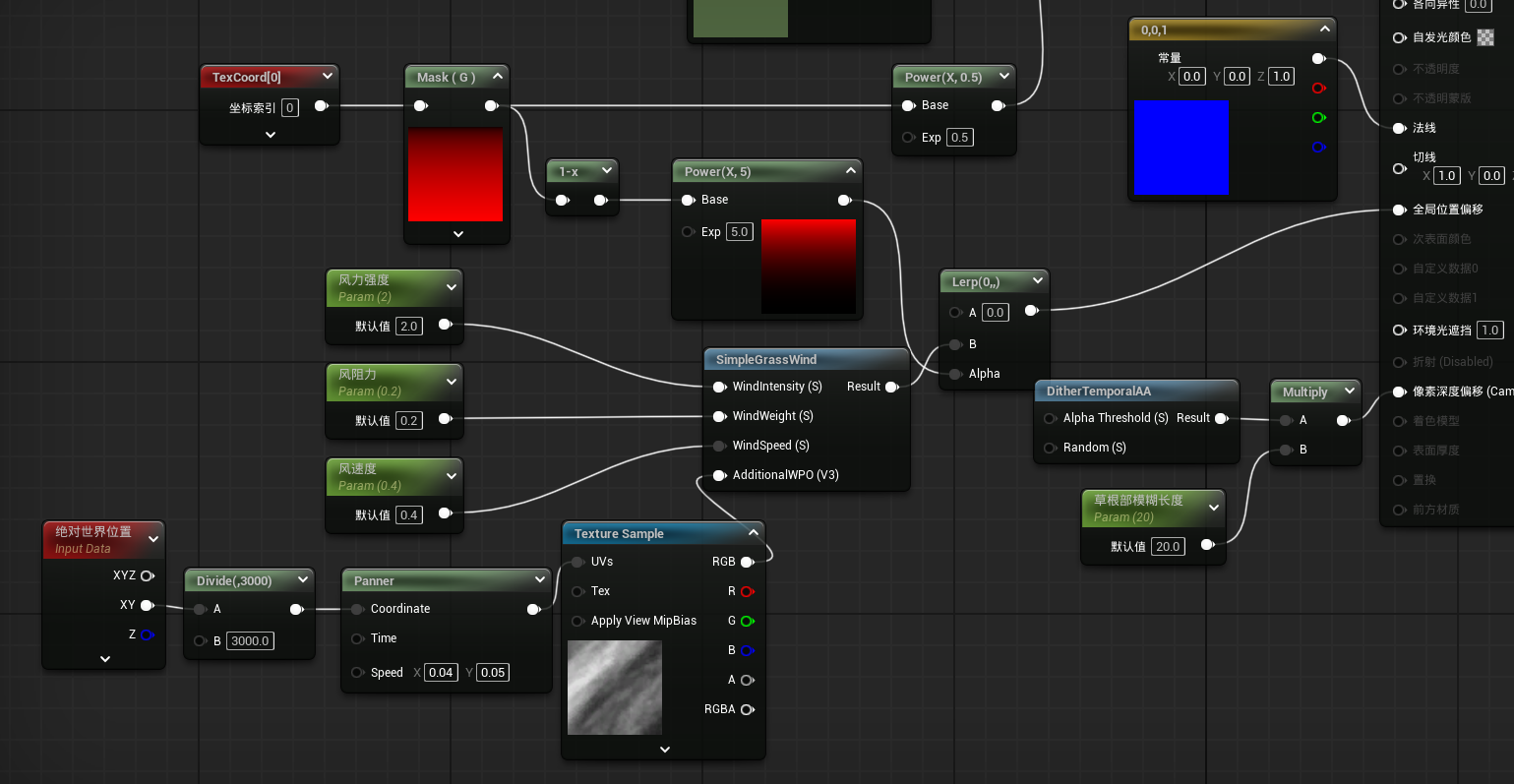Click the red R output pin on Texture Sample
This screenshot has height=784, width=1514.
747,591
